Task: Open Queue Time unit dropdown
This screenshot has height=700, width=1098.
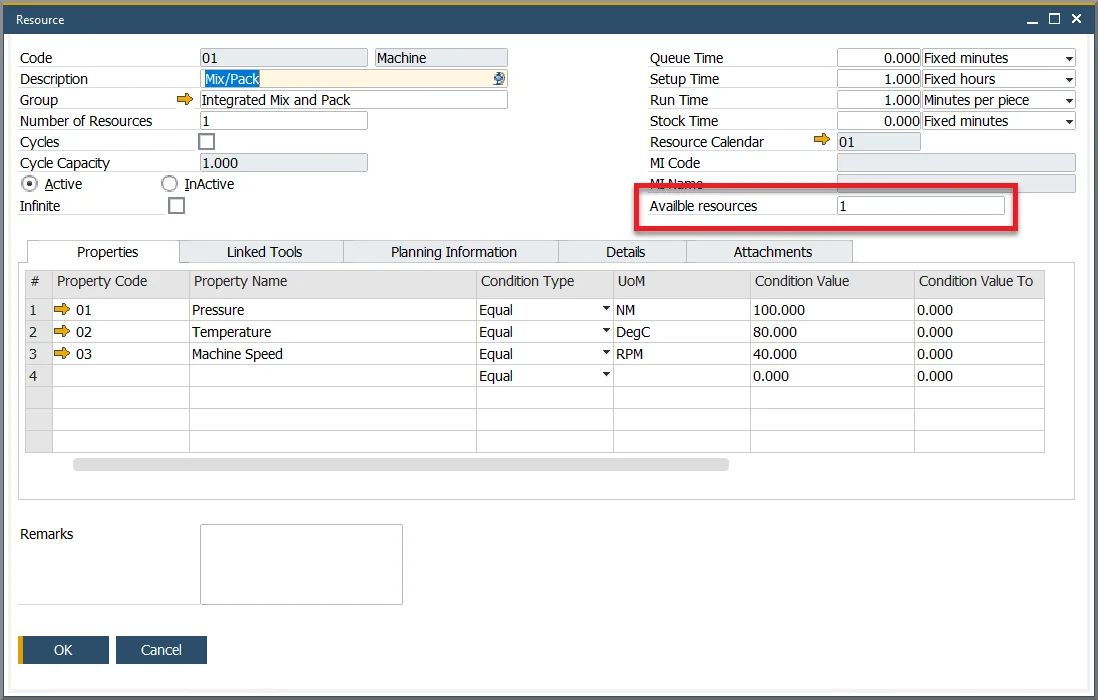Action: coord(1069,59)
